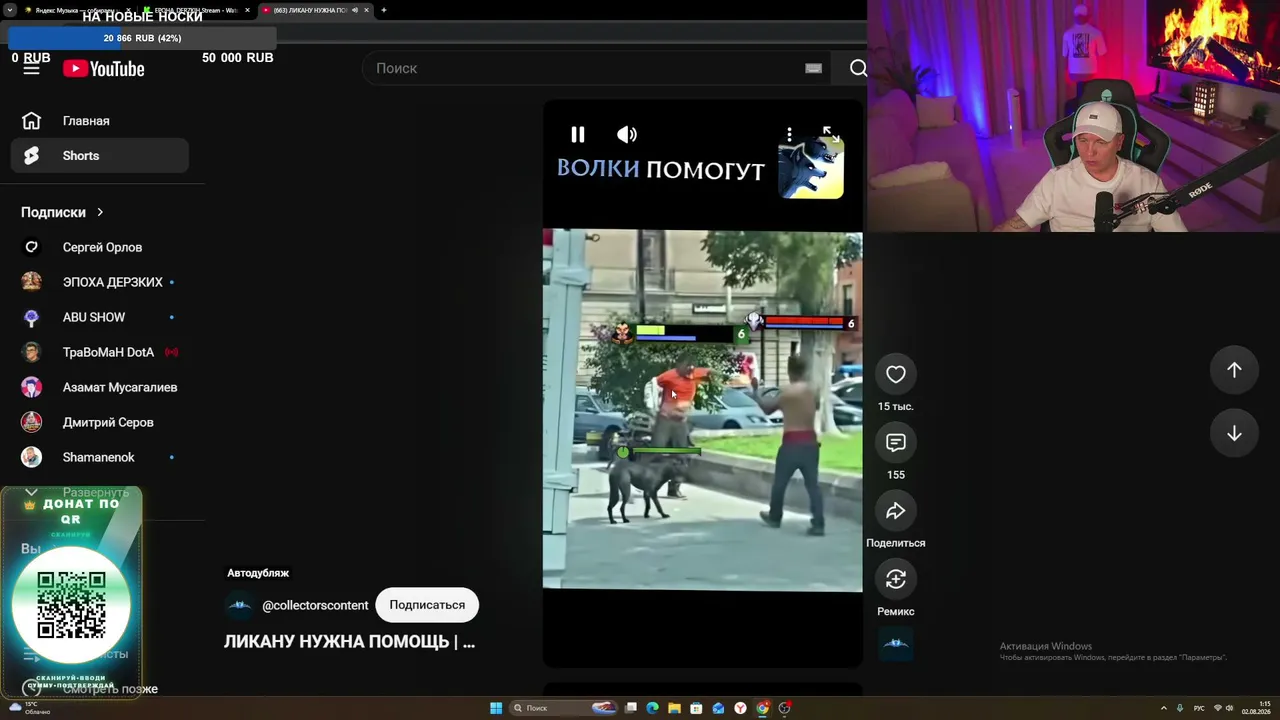Viewport: 1280px width, 720px height.
Task: Click the Shamanenok channel avatar
Action: pyautogui.click(x=32, y=457)
